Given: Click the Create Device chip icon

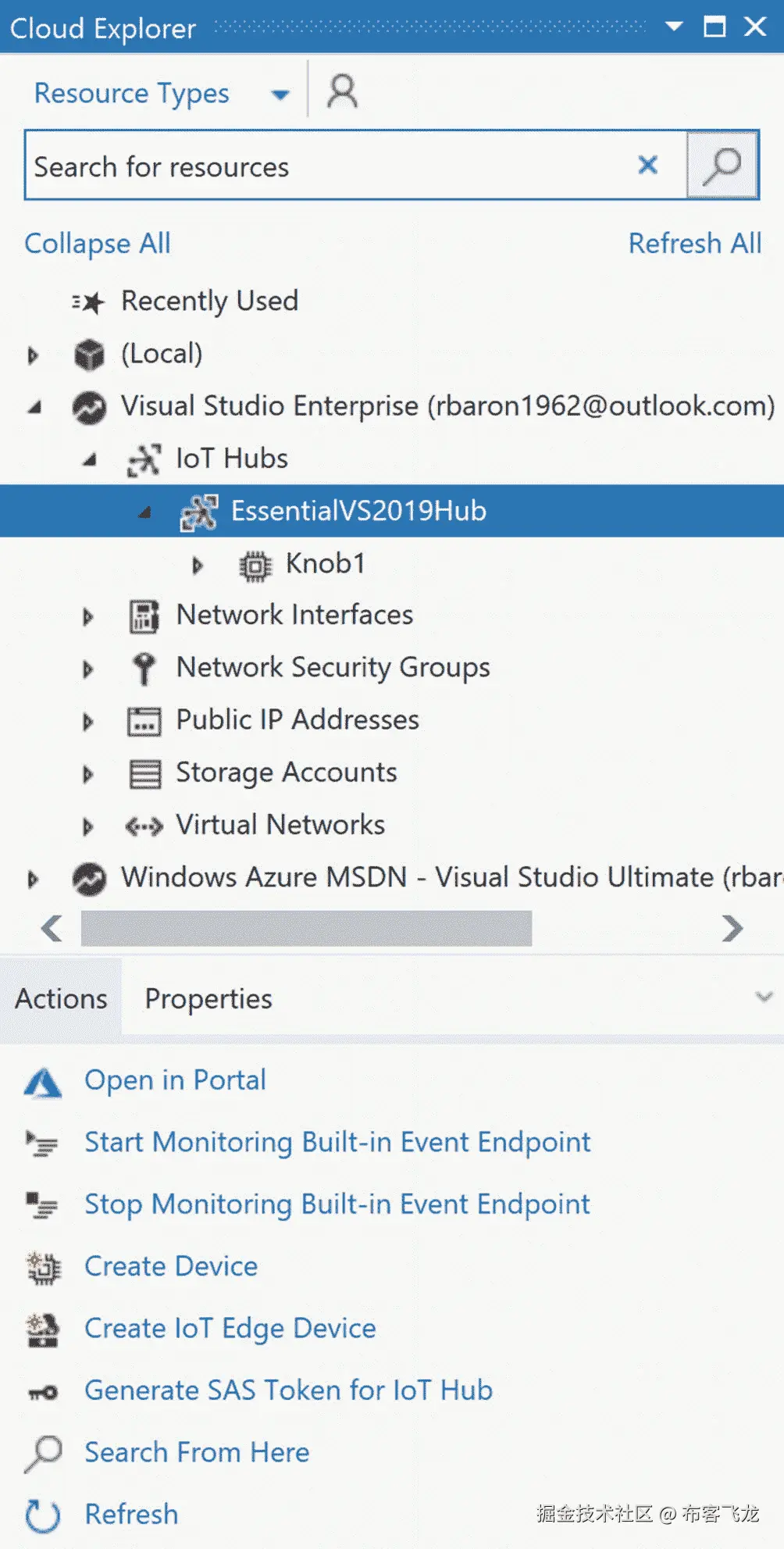Looking at the screenshot, I should click(43, 1267).
